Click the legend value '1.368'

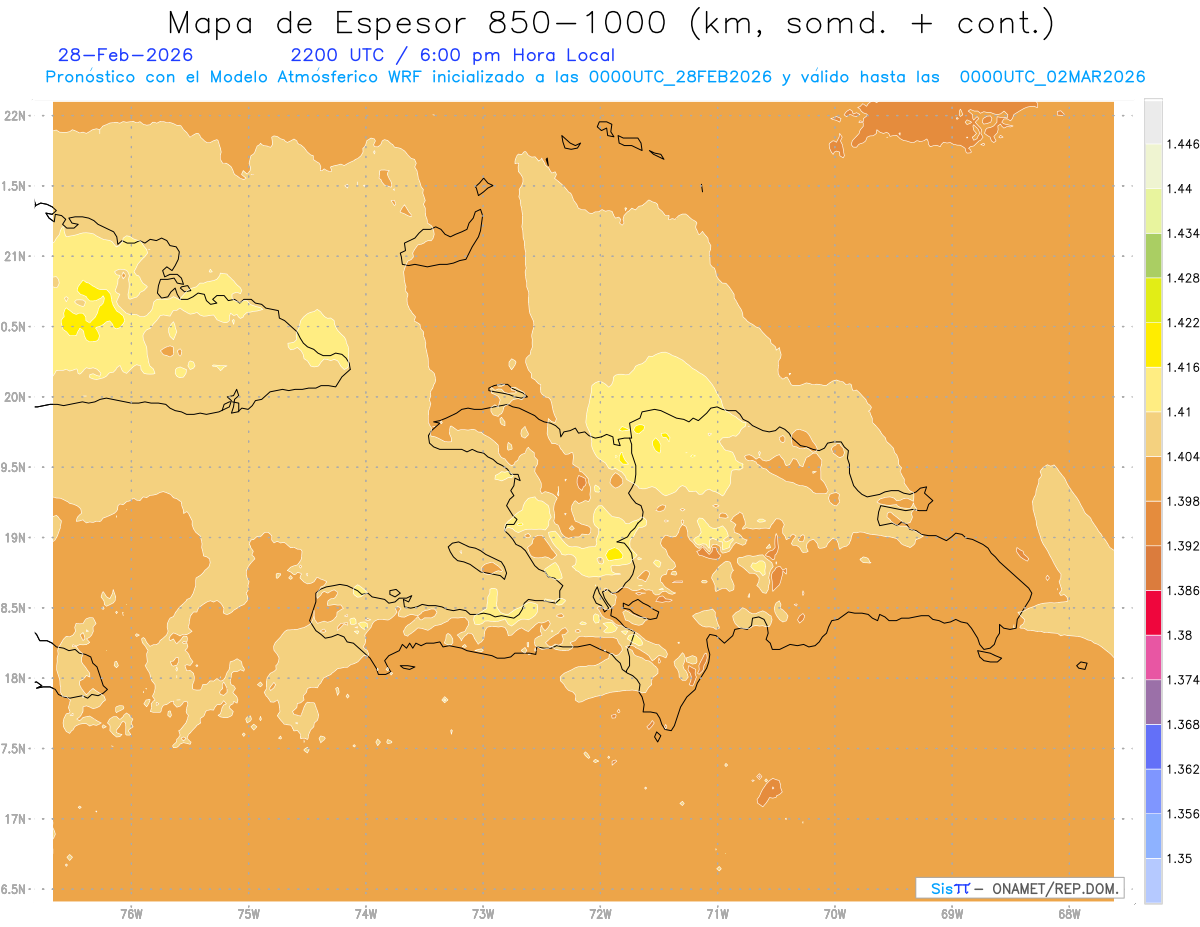[1183, 724]
